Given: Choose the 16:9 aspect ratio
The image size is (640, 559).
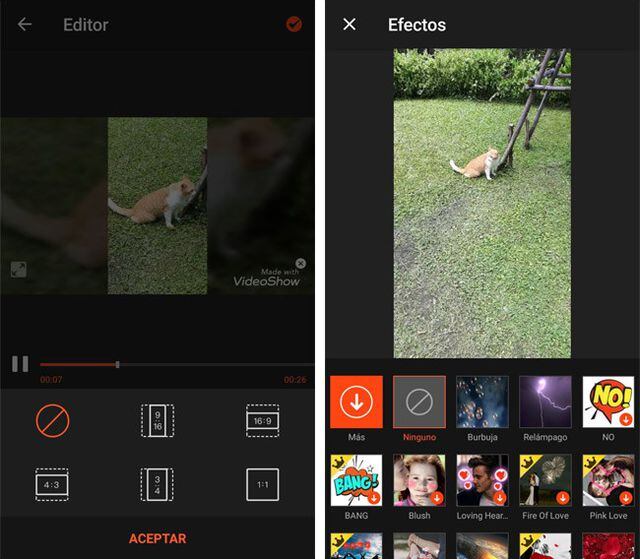Looking at the screenshot, I should coord(262,421).
